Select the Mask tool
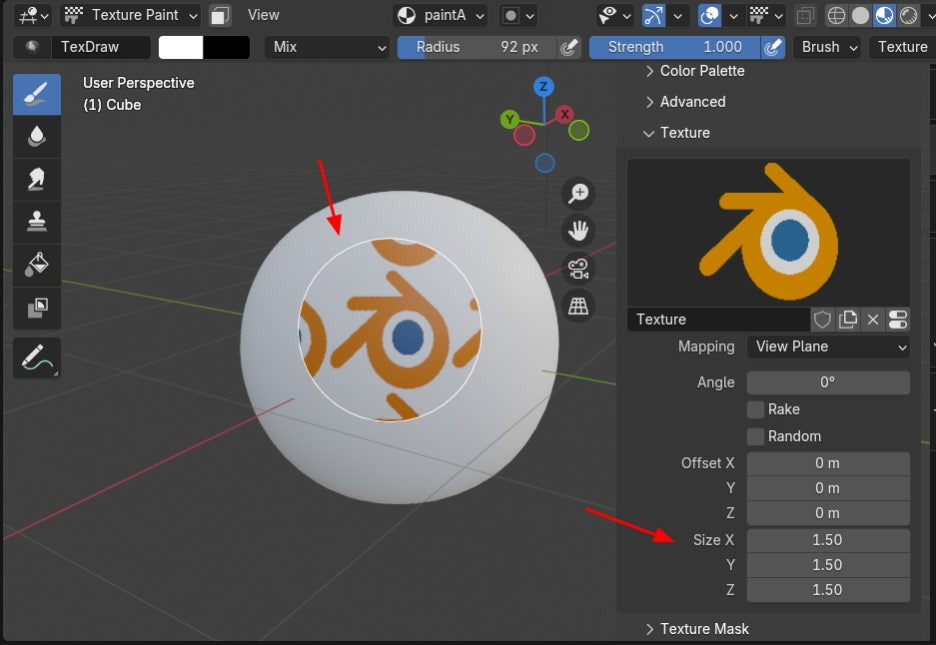 (36, 308)
